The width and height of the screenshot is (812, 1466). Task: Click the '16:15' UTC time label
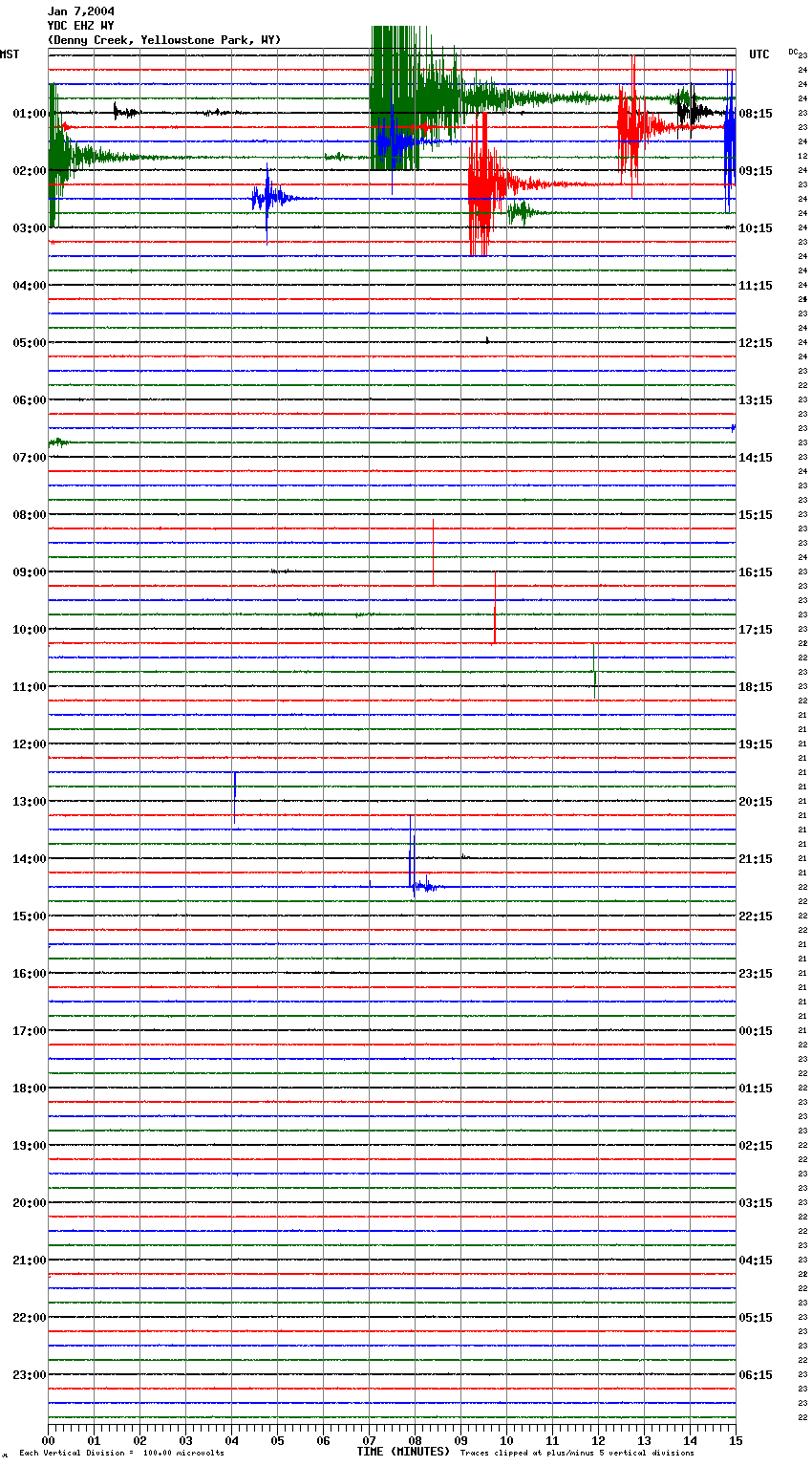(756, 572)
